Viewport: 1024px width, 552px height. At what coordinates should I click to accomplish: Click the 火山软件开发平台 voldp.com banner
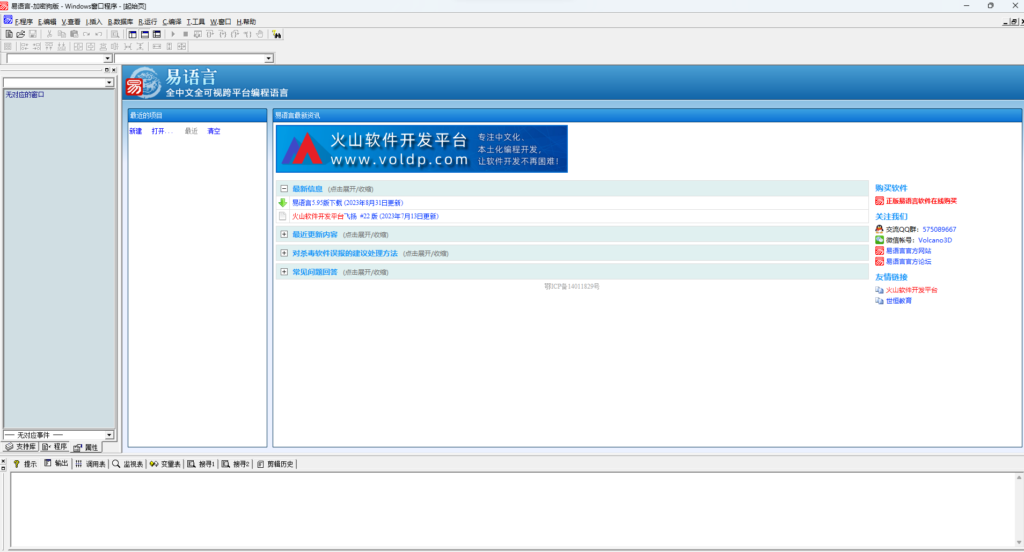point(421,148)
